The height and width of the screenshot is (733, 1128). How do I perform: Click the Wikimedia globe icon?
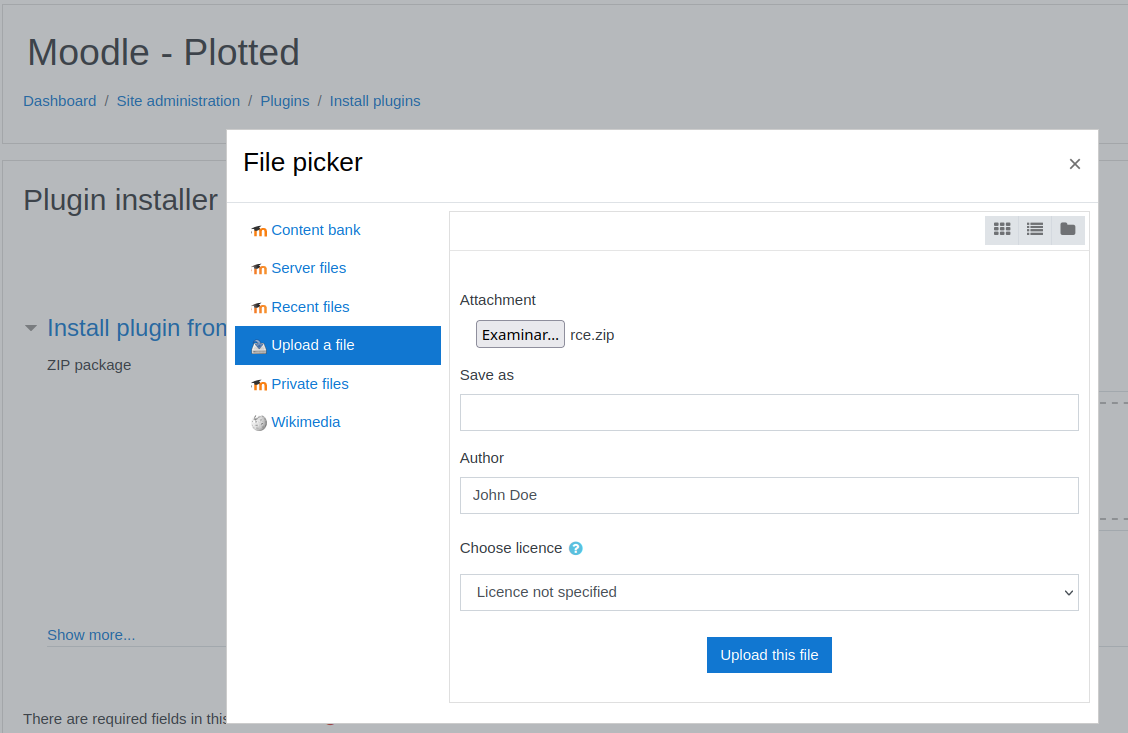[x=259, y=423]
